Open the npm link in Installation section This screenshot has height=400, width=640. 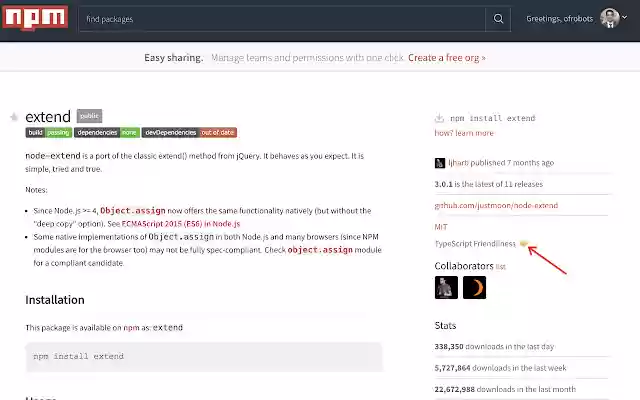[x=131, y=328]
